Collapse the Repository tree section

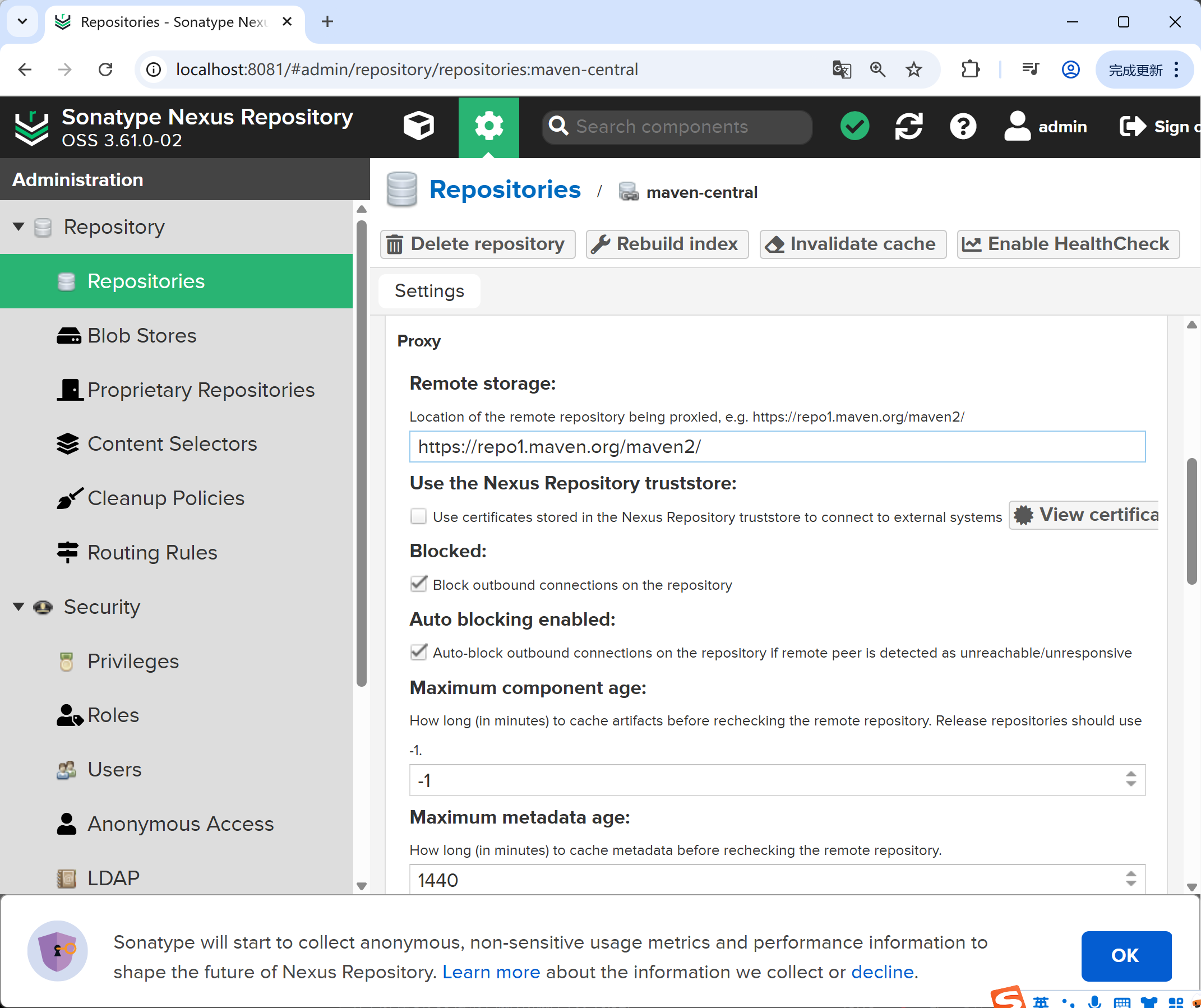[19, 227]
